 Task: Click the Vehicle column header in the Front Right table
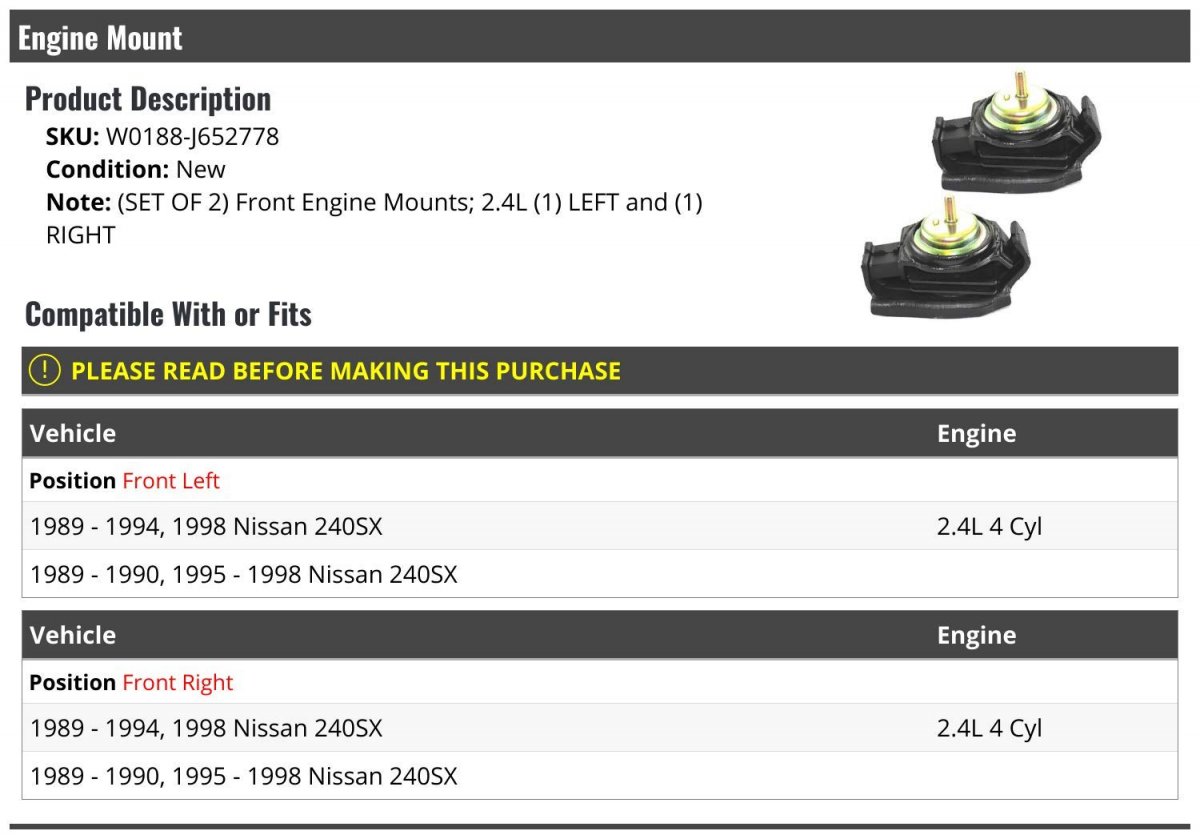coord(73,635)
